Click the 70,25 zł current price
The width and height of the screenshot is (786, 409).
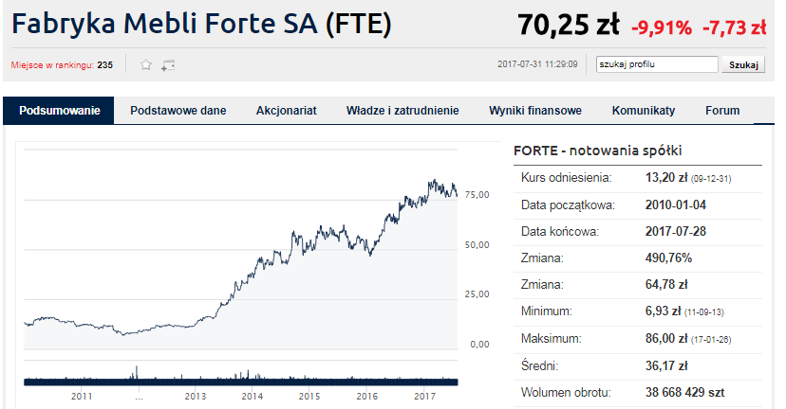[567, 27]
